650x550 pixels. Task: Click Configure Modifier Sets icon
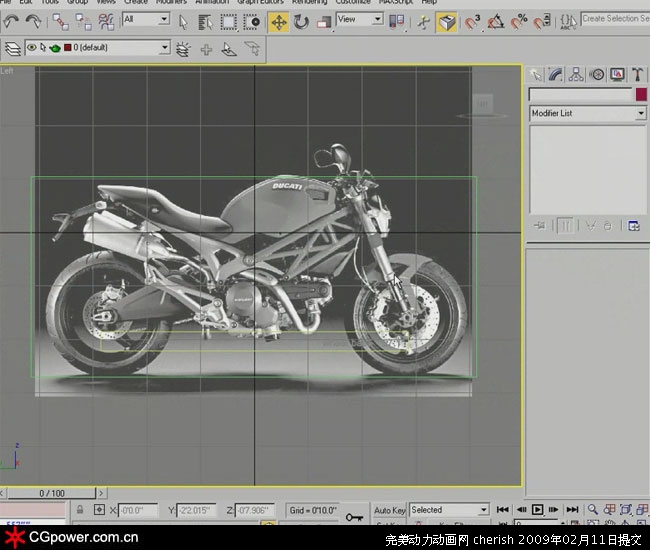tap(634, 226)
